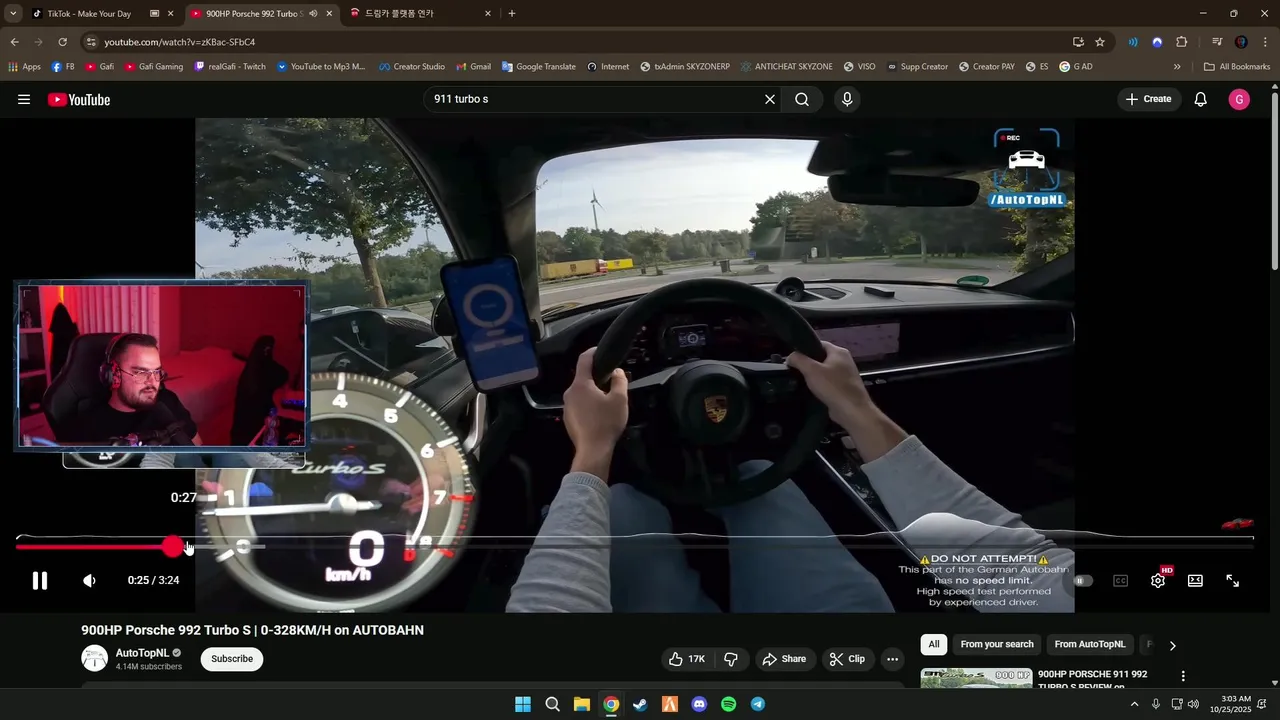
Task: Reload the current page
Action: click(62, 42)
